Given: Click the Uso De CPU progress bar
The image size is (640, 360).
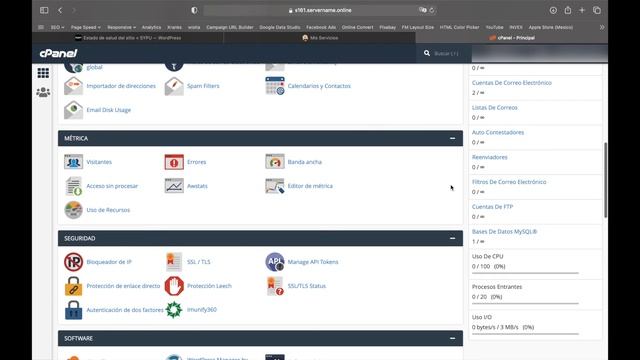Looking at the screenshot, I should click(525, 273).
